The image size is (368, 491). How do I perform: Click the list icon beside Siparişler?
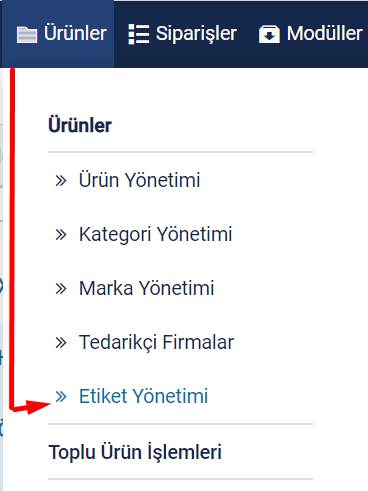click(139, 34)
